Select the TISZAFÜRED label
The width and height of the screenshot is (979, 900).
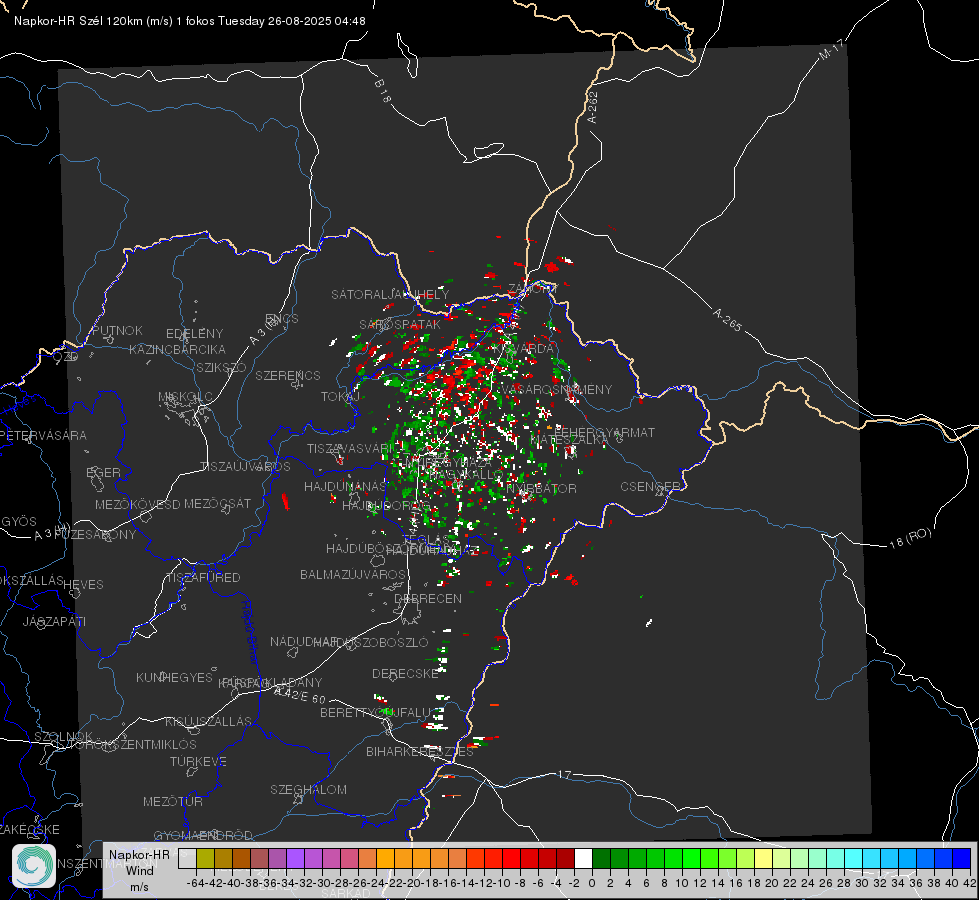(x=203, y=577)
